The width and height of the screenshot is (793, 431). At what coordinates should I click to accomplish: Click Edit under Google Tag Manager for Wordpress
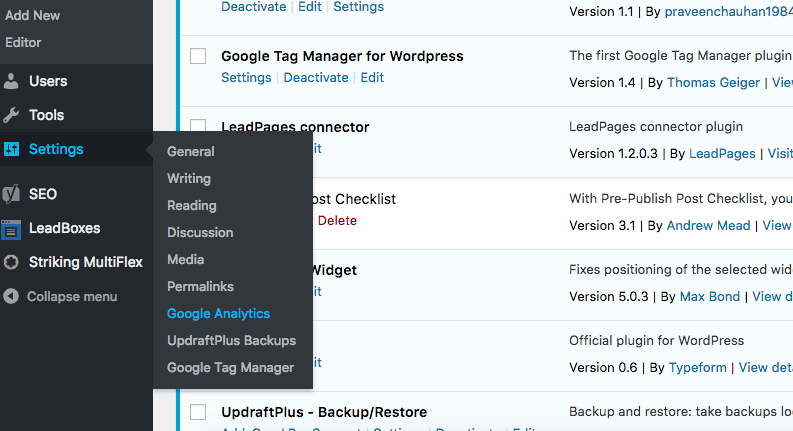click(372, 78)
